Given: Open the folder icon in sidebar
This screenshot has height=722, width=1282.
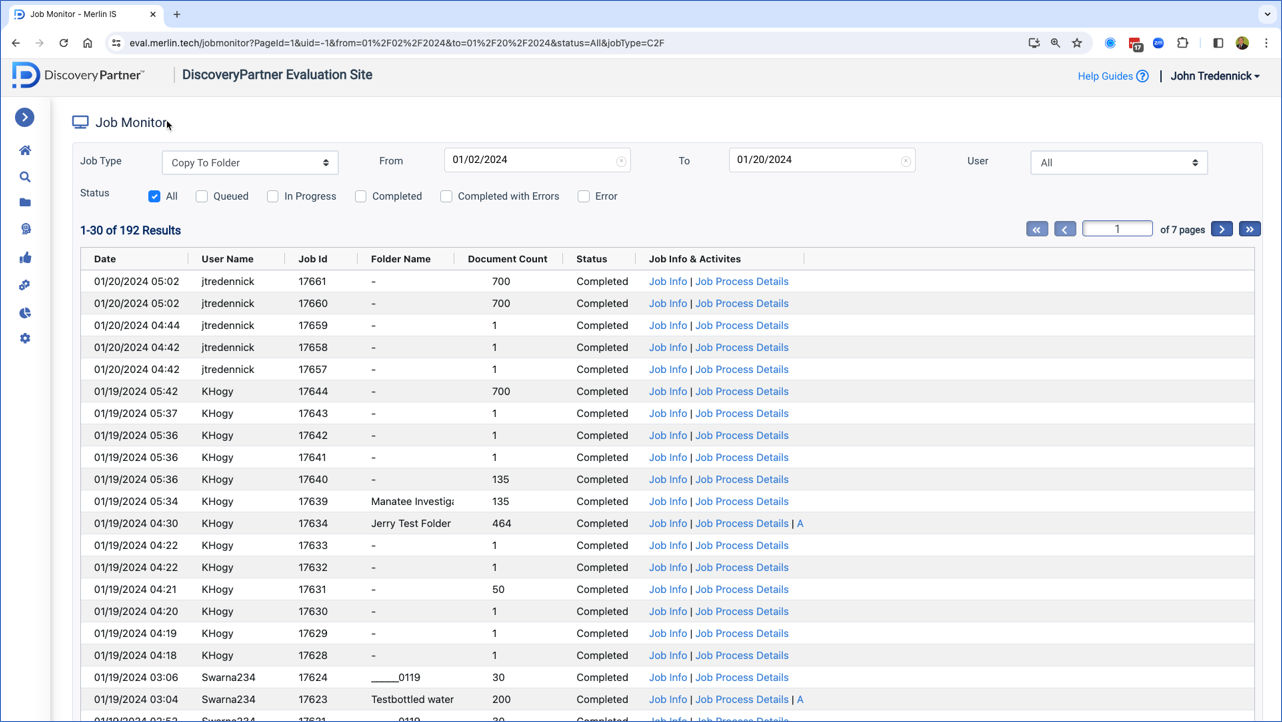Looking at the screenshot, I should pyautogui.click(x=25, y=203).
